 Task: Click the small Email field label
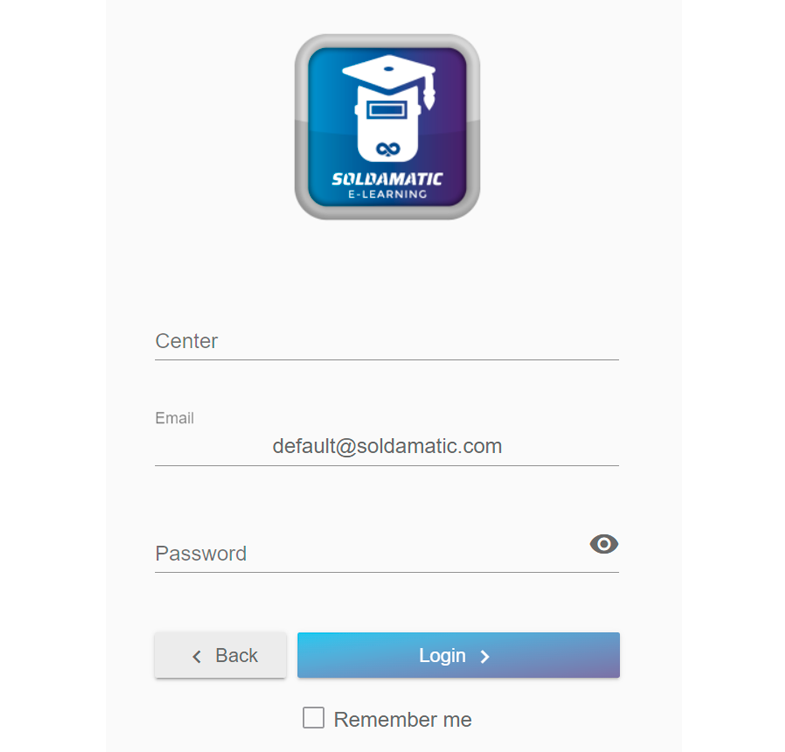click(x=174, y=418)
